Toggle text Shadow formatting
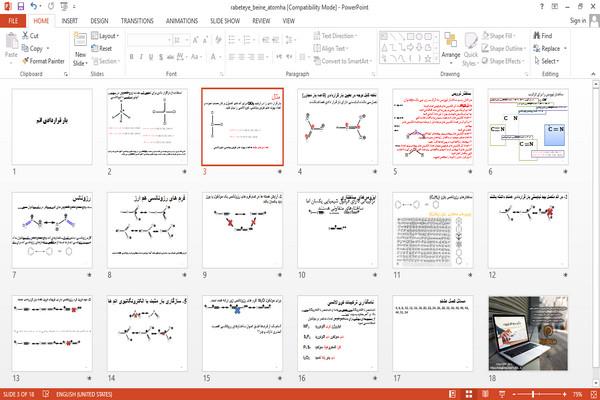600x400 pixels. point(161,57)
